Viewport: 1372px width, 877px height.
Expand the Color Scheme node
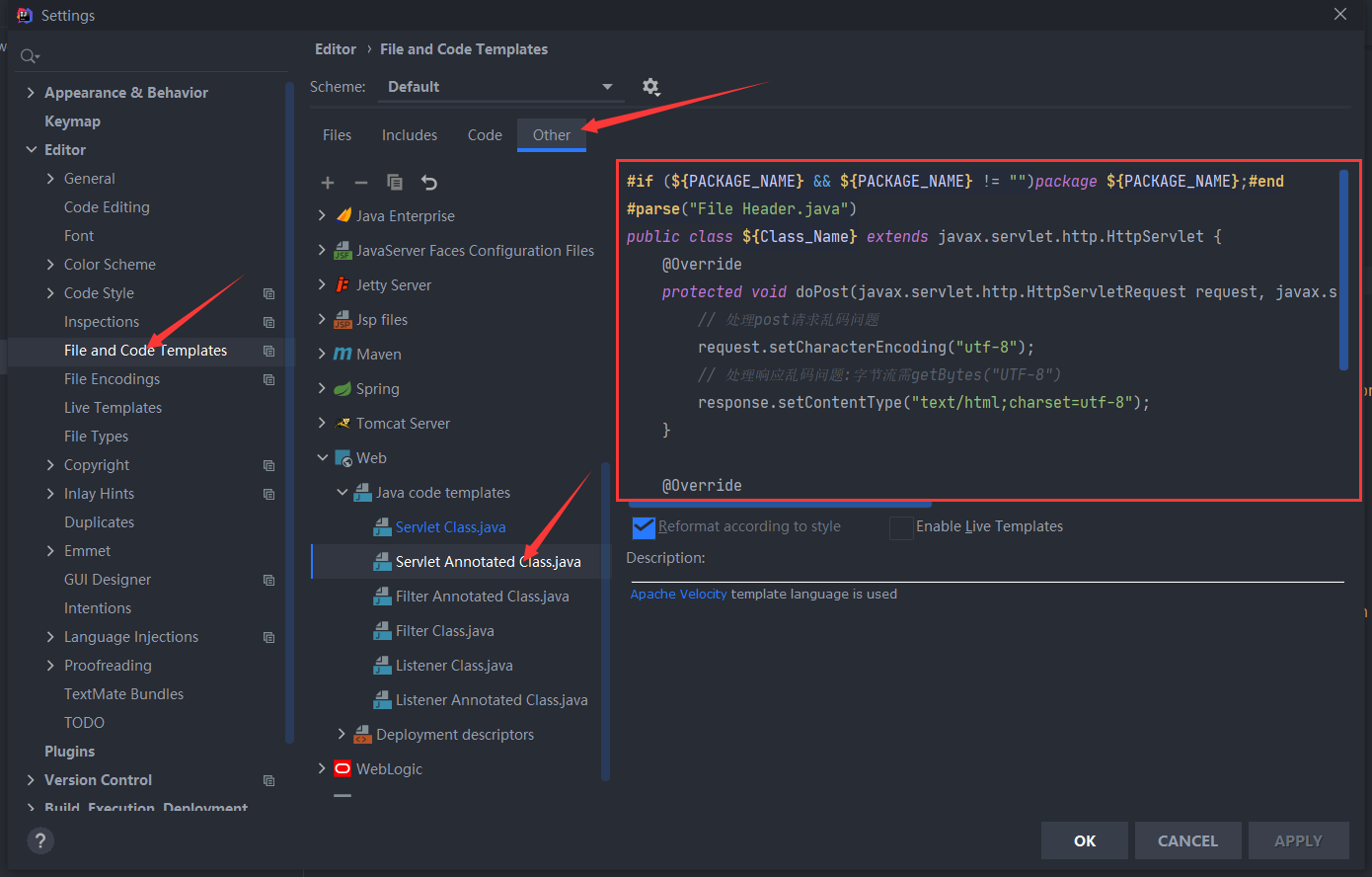(50, 265)
